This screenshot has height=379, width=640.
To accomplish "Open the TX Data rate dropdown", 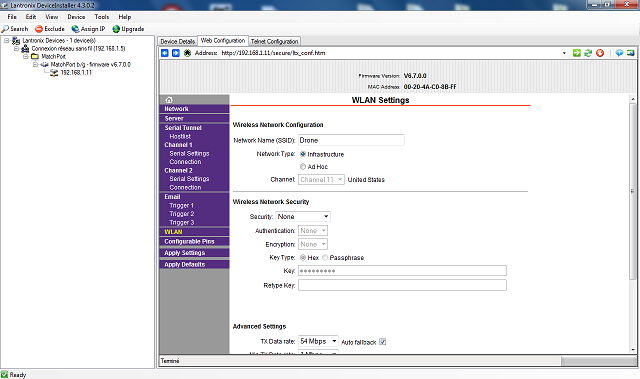I will [318, 341].
